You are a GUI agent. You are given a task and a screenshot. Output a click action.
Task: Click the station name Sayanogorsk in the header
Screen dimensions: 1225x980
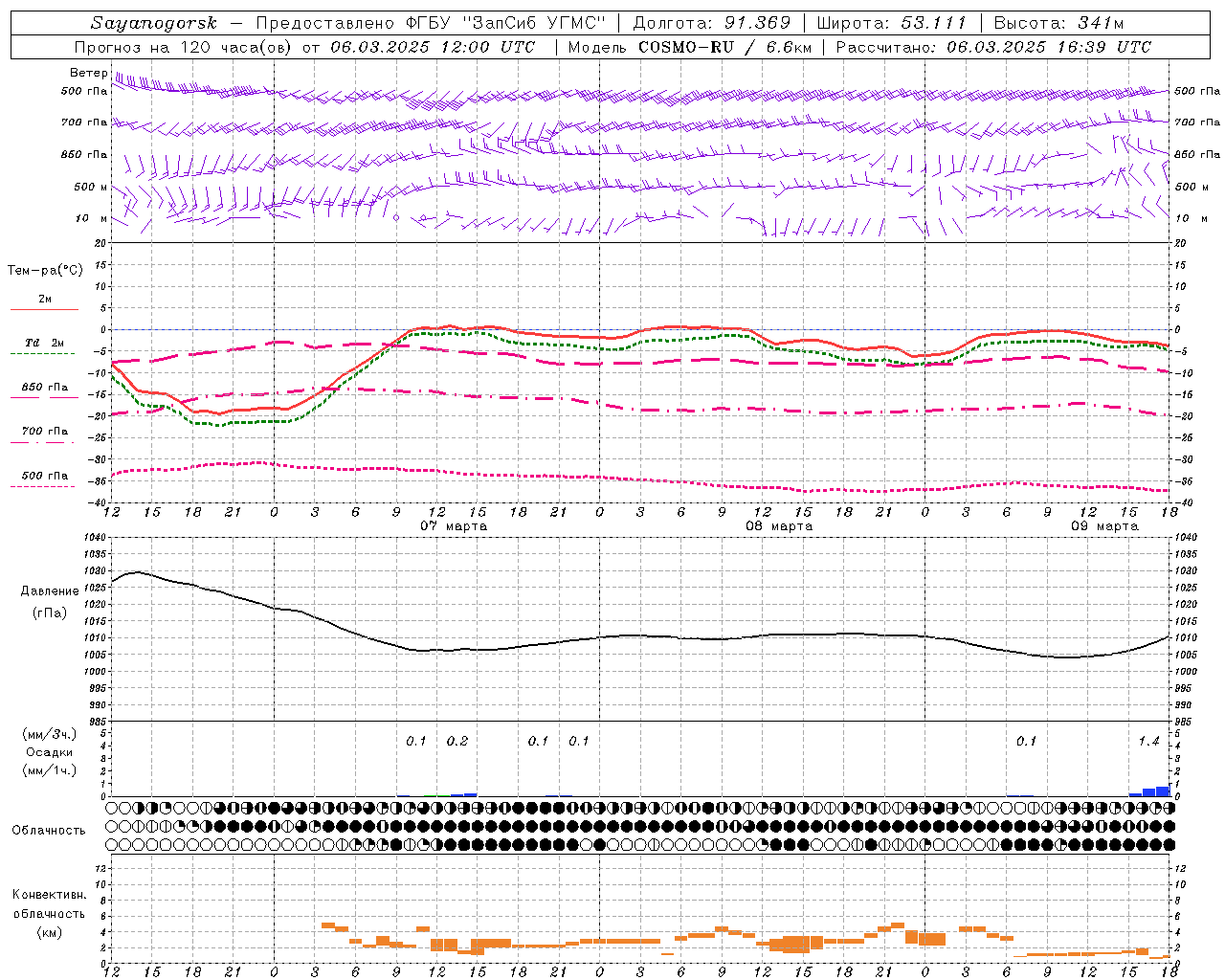click(x=154, y=23)
